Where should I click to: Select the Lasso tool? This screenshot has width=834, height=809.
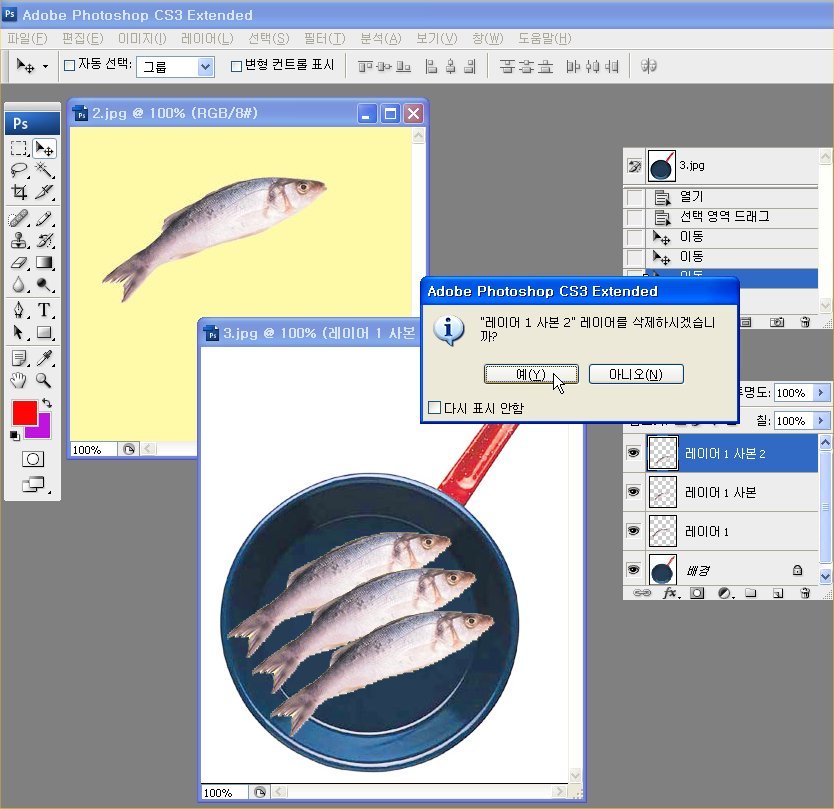19,170
